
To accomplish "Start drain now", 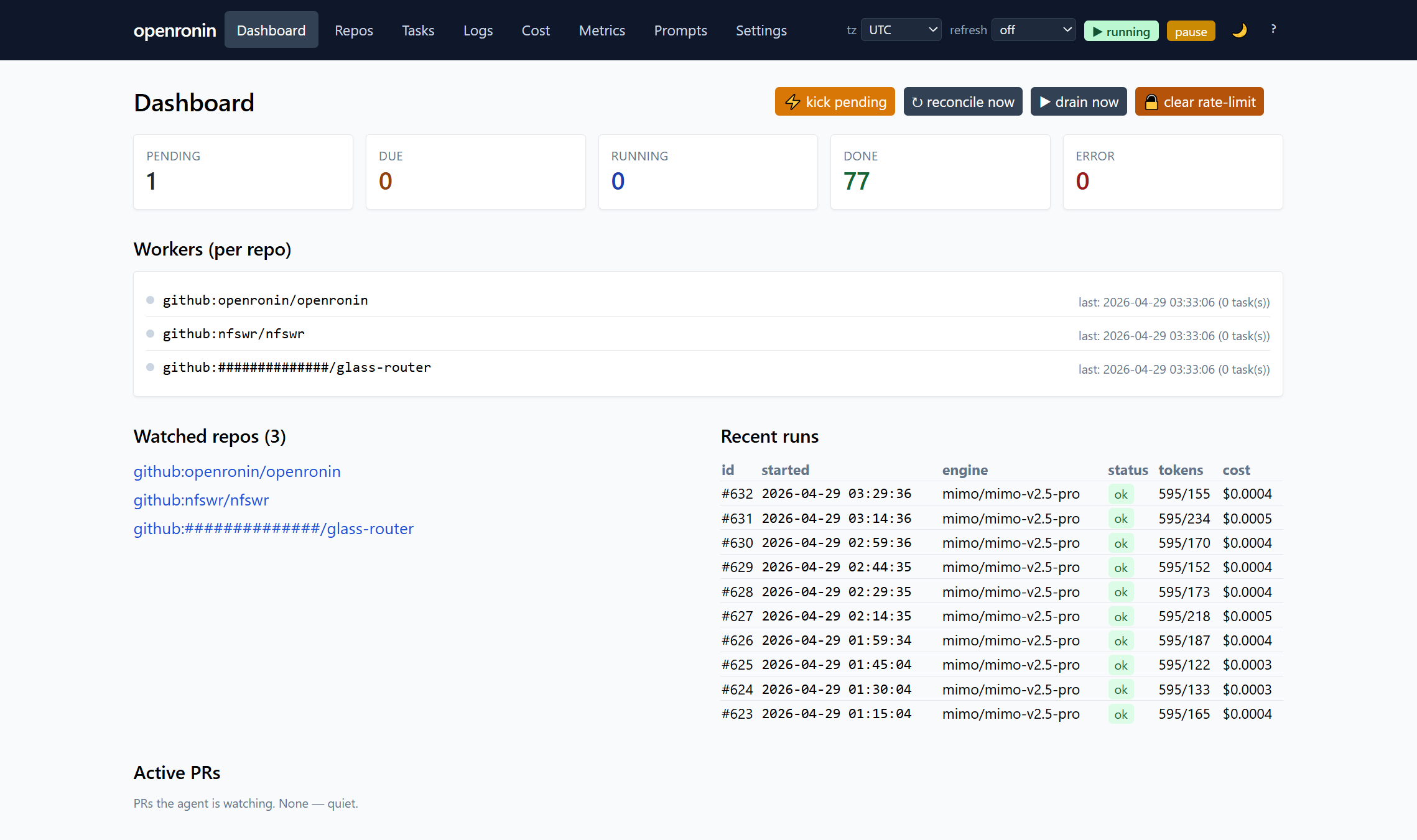I will click(1079, 101).
